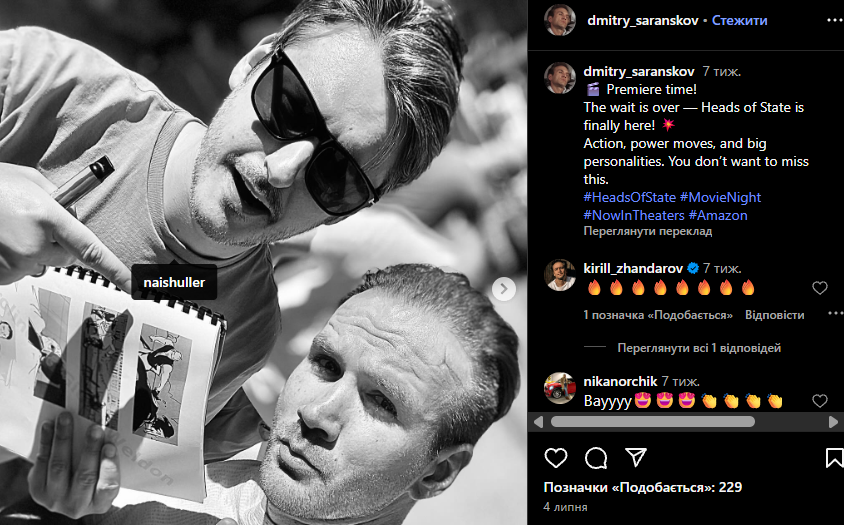Click Переглянути переклад link
Viewport: 844px width, 525px height.
pos(648,232)
